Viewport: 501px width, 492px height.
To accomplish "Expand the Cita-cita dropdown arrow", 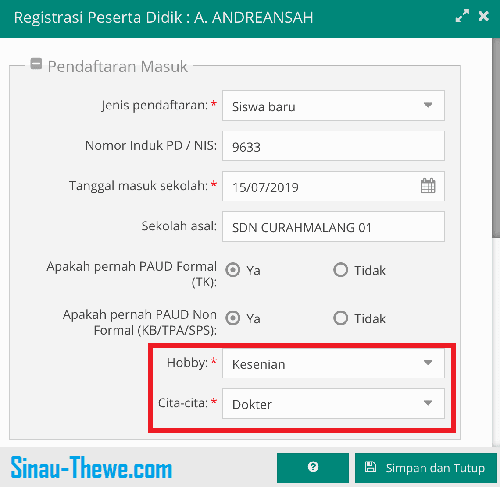I will pos(428,403).
